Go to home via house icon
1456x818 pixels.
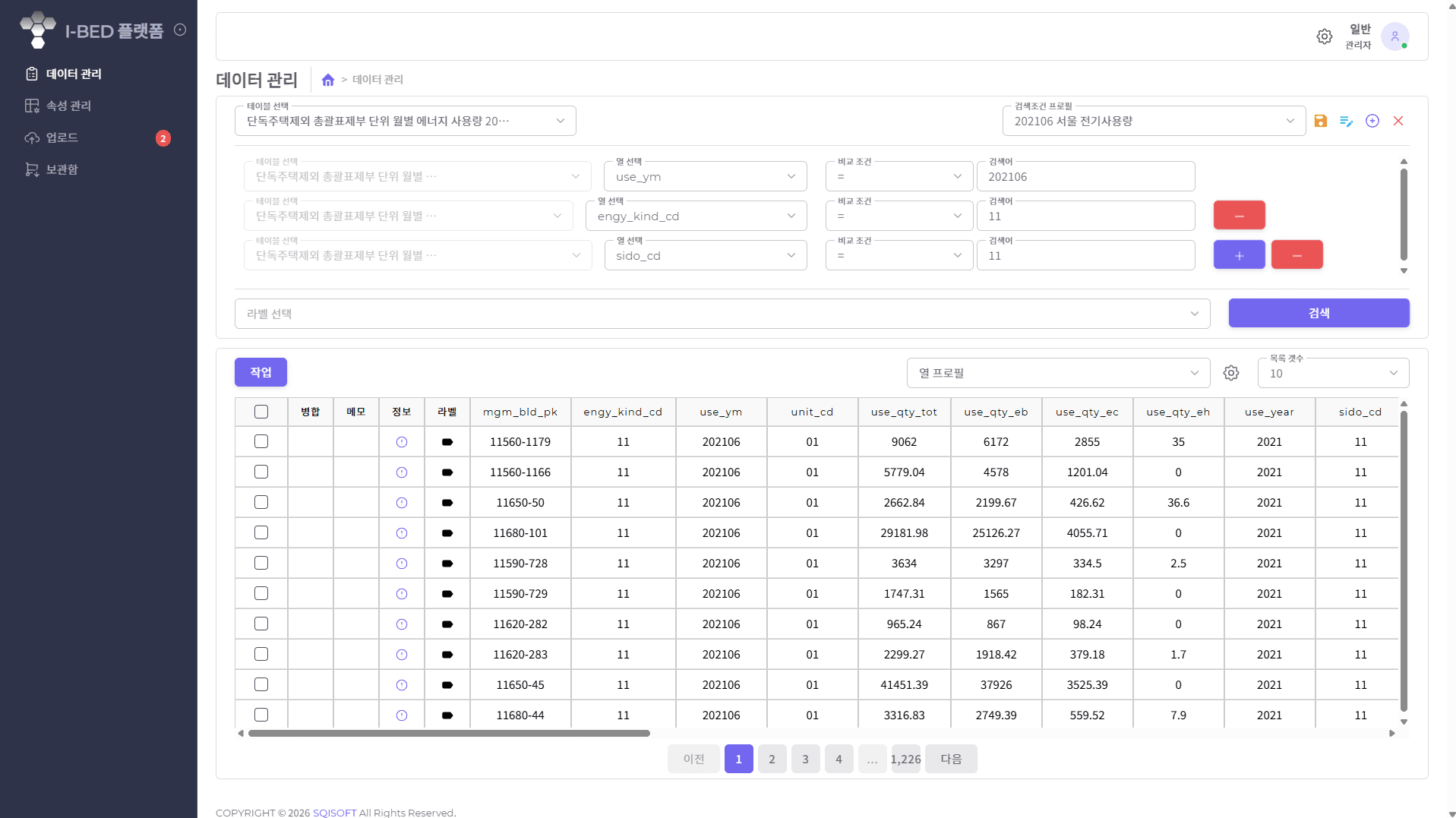328,80
